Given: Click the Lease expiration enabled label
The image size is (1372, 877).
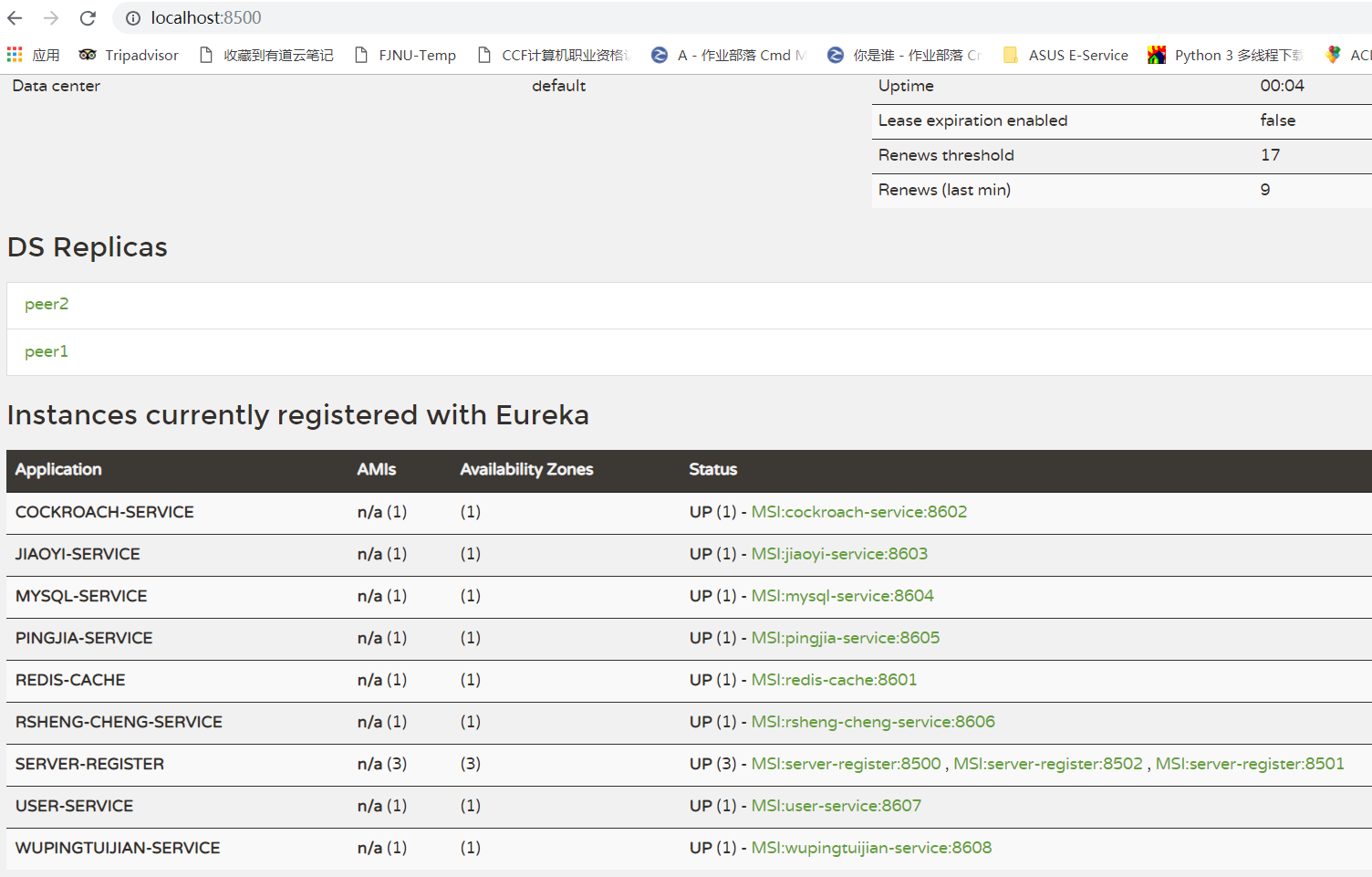Looking at the screenshot, I should pos(972,120).
